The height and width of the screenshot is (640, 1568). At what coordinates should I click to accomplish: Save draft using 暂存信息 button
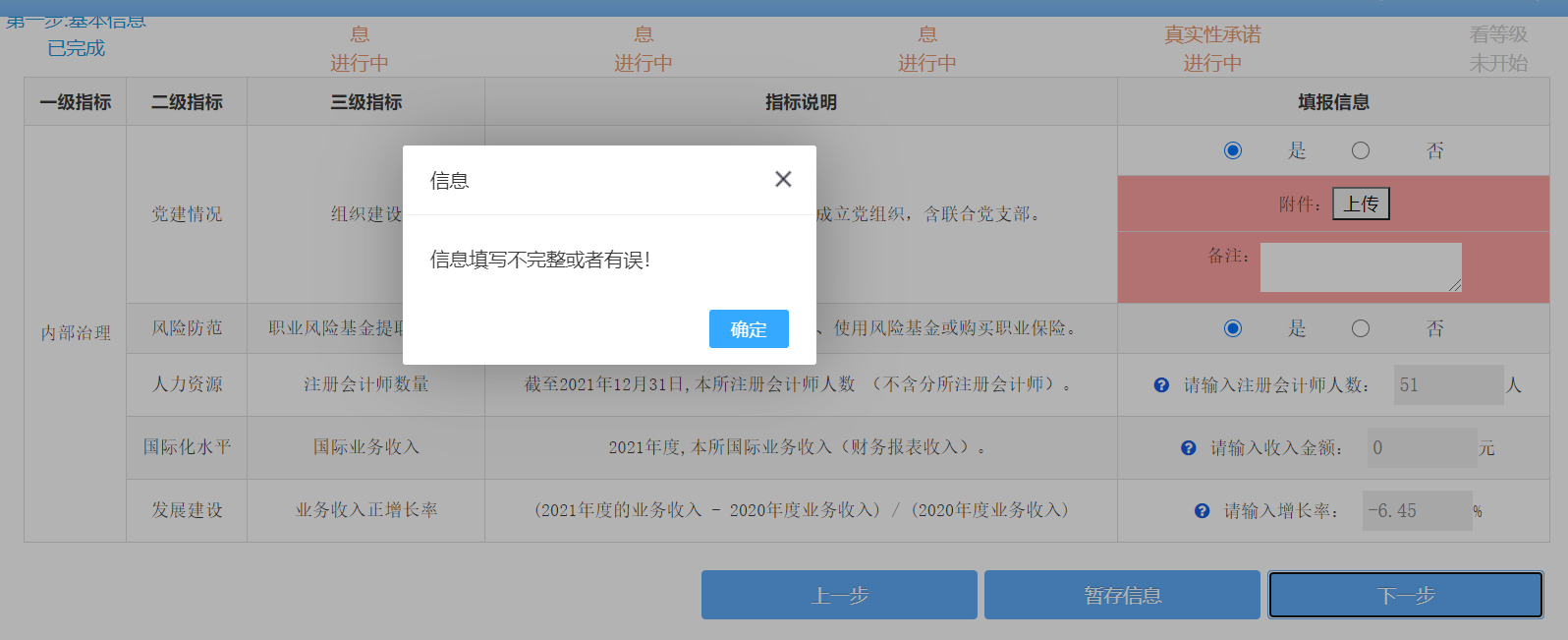pyautogui.click(x=1122, y=595)
